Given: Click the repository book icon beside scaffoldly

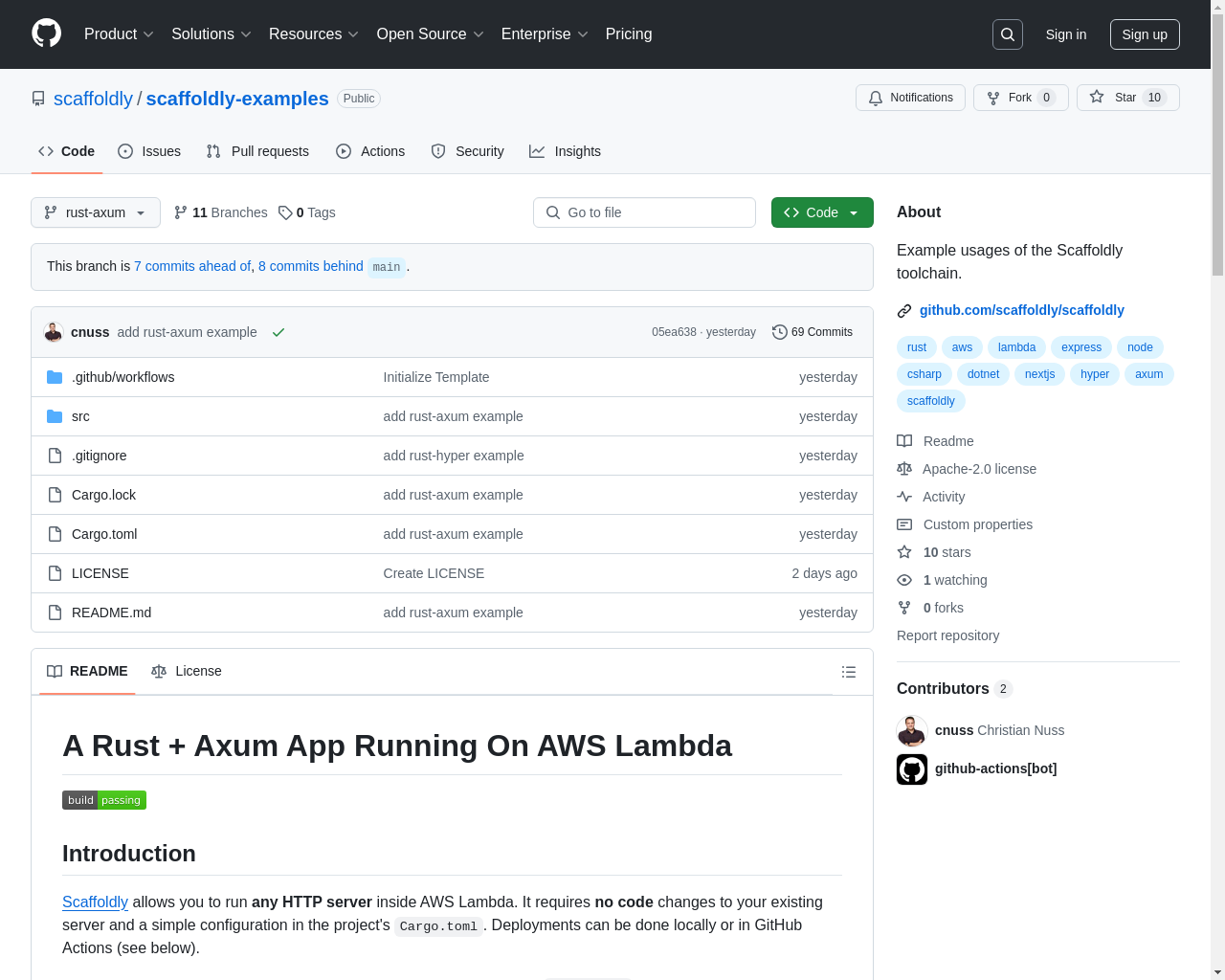Looking at the screenshot, I should (x=38, y=99).
